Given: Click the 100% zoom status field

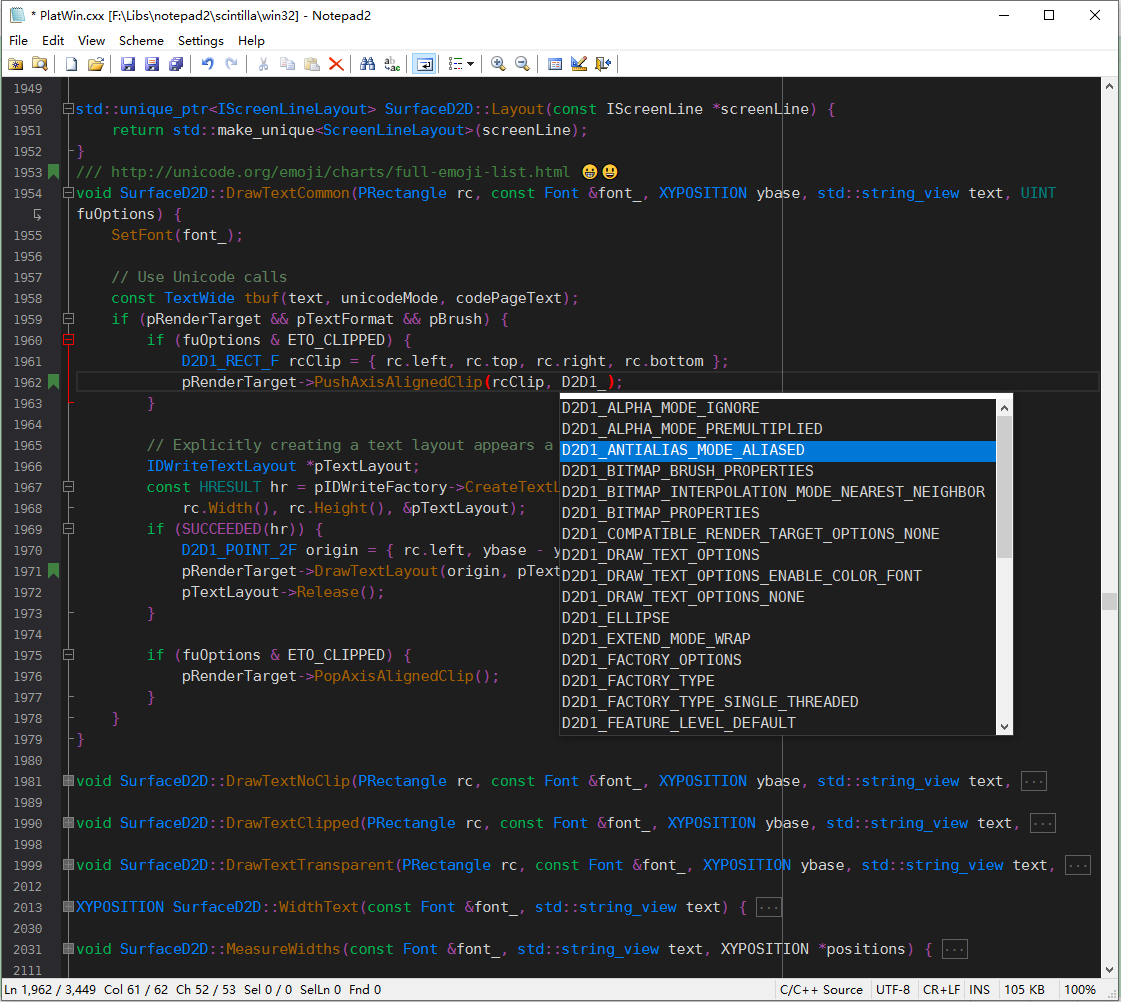Looking at the screenshot, I should click(1080, 990).
